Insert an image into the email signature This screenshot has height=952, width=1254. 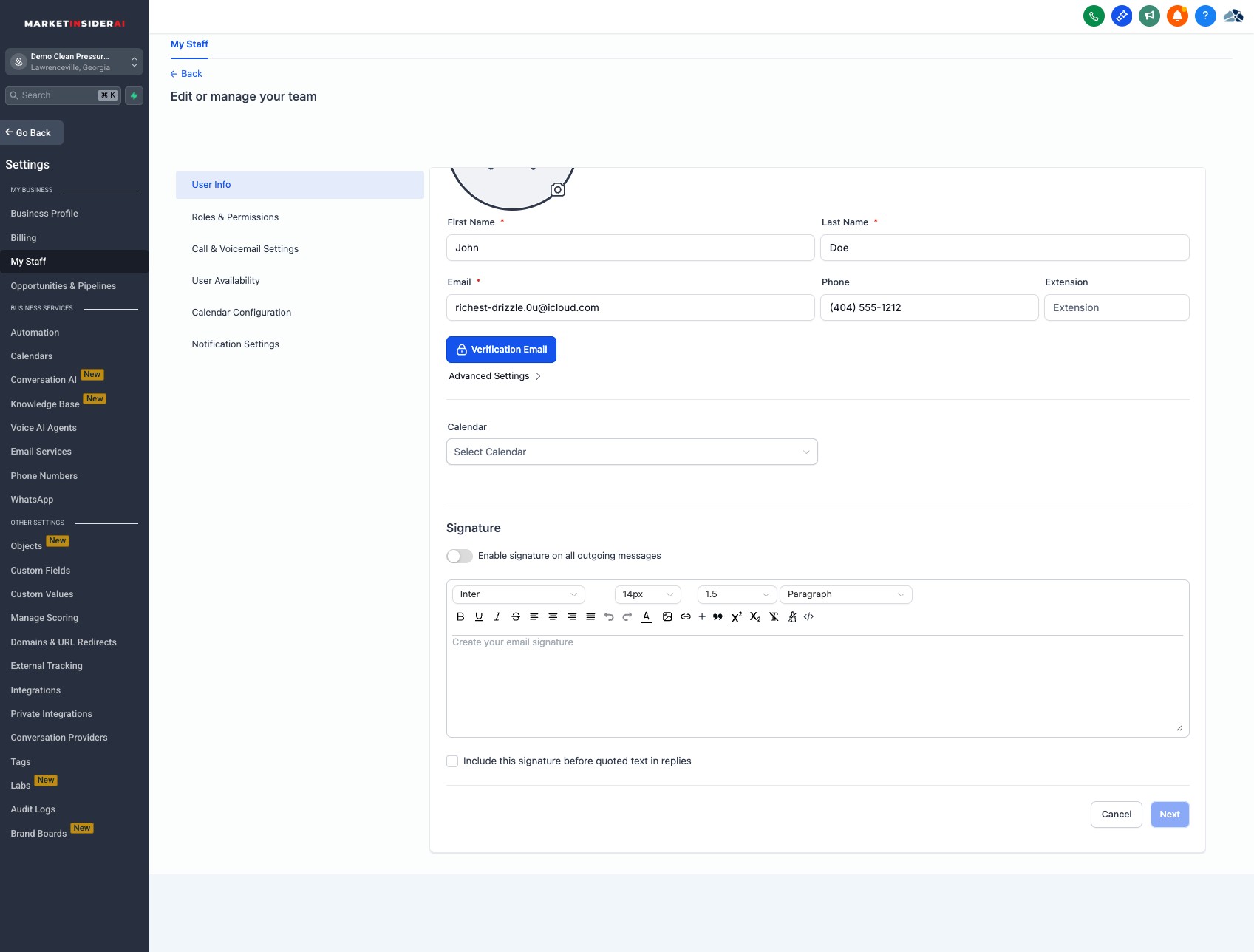click(667, 616)
